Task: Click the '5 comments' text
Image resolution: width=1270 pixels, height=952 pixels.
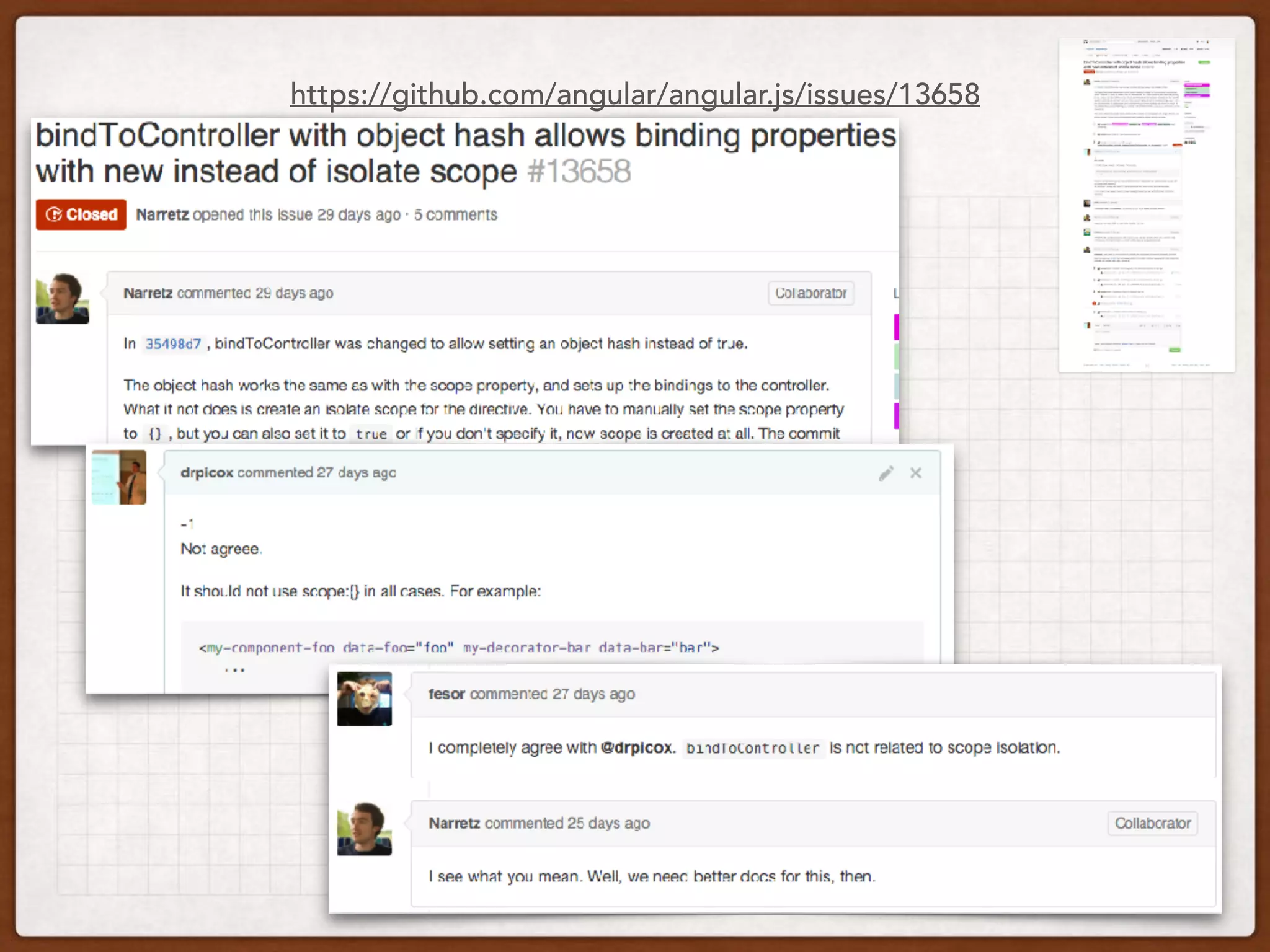Action: click(x=456, y=215)
